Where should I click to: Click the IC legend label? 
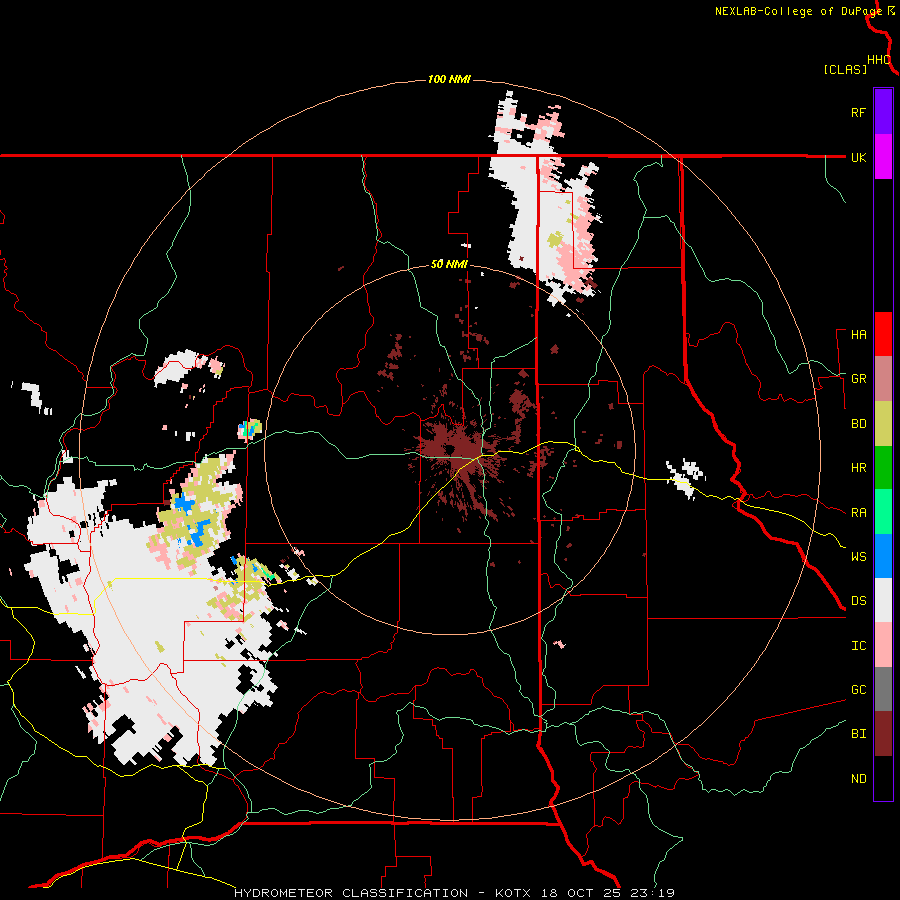pyautogui.click(x=858, y=646)
